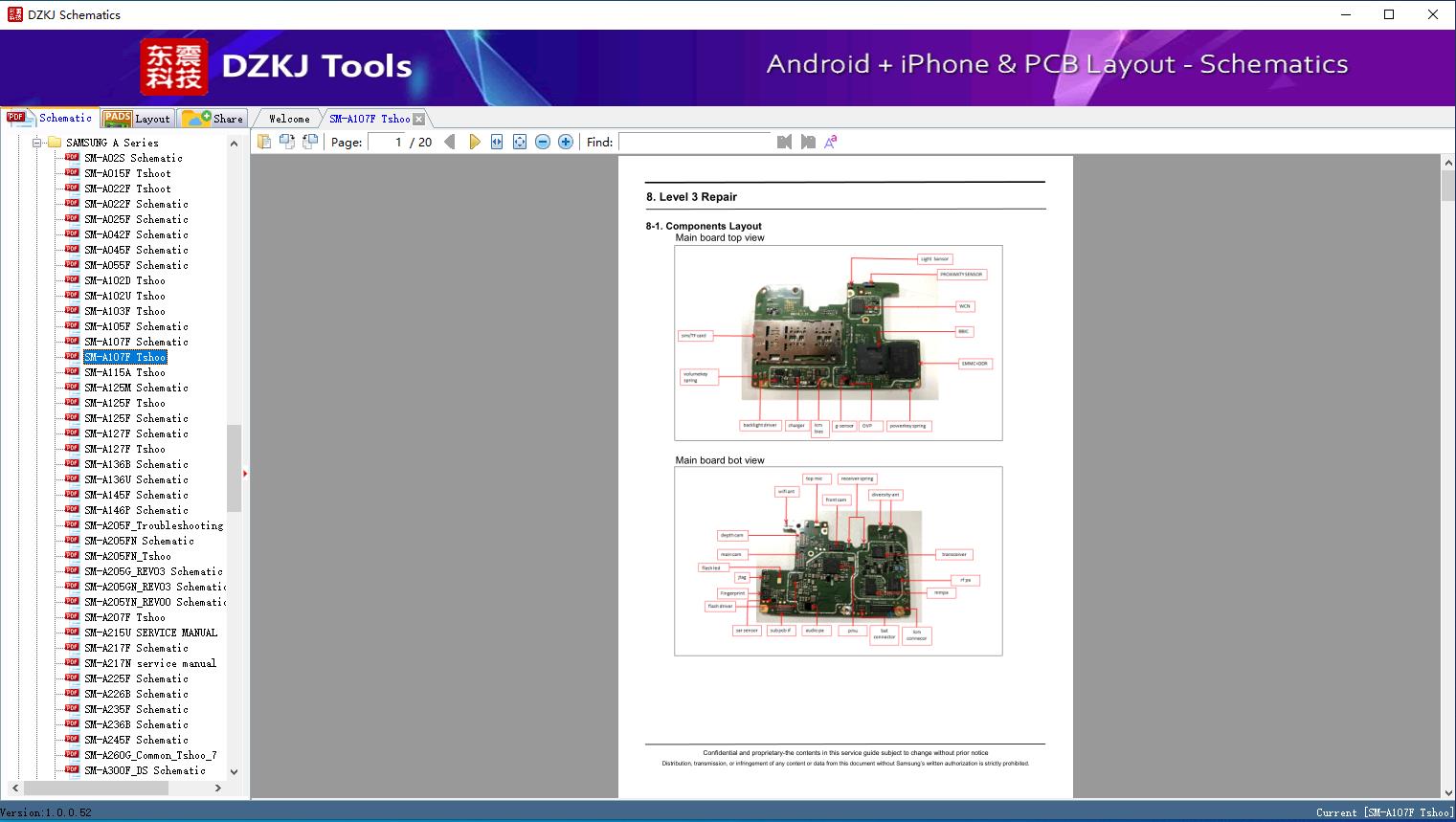The image size is (1456, 822).
Task: Open the Share tab
Action: click(213, 119)
